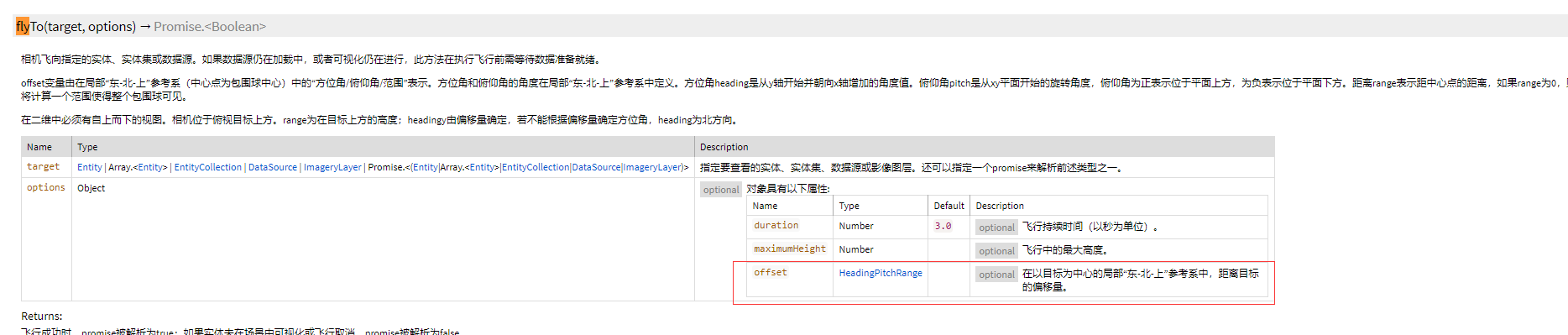This screenshot has width=1568, height=335.
Task: Open ImageryLayer link listed before the Promise type
Action: [x=332, y=167]
